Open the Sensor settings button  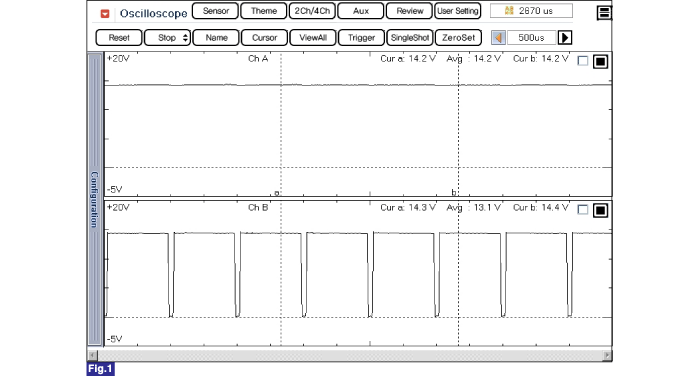tap(215, 11)
